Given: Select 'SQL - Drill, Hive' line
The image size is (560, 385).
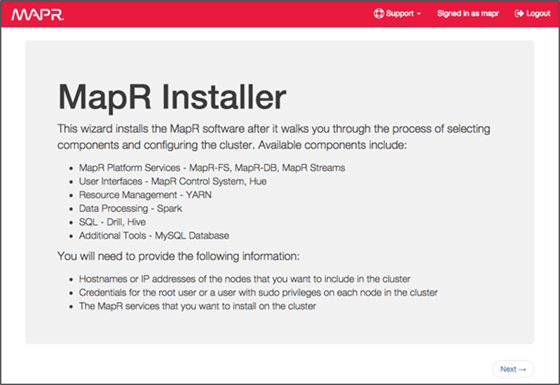Looking at the screenshot, I should click(x=112, y=222).
